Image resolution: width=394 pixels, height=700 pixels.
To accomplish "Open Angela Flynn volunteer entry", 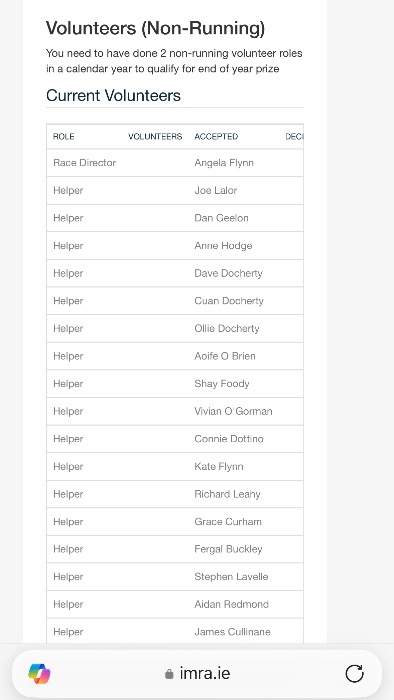I will tap(224, 163).
